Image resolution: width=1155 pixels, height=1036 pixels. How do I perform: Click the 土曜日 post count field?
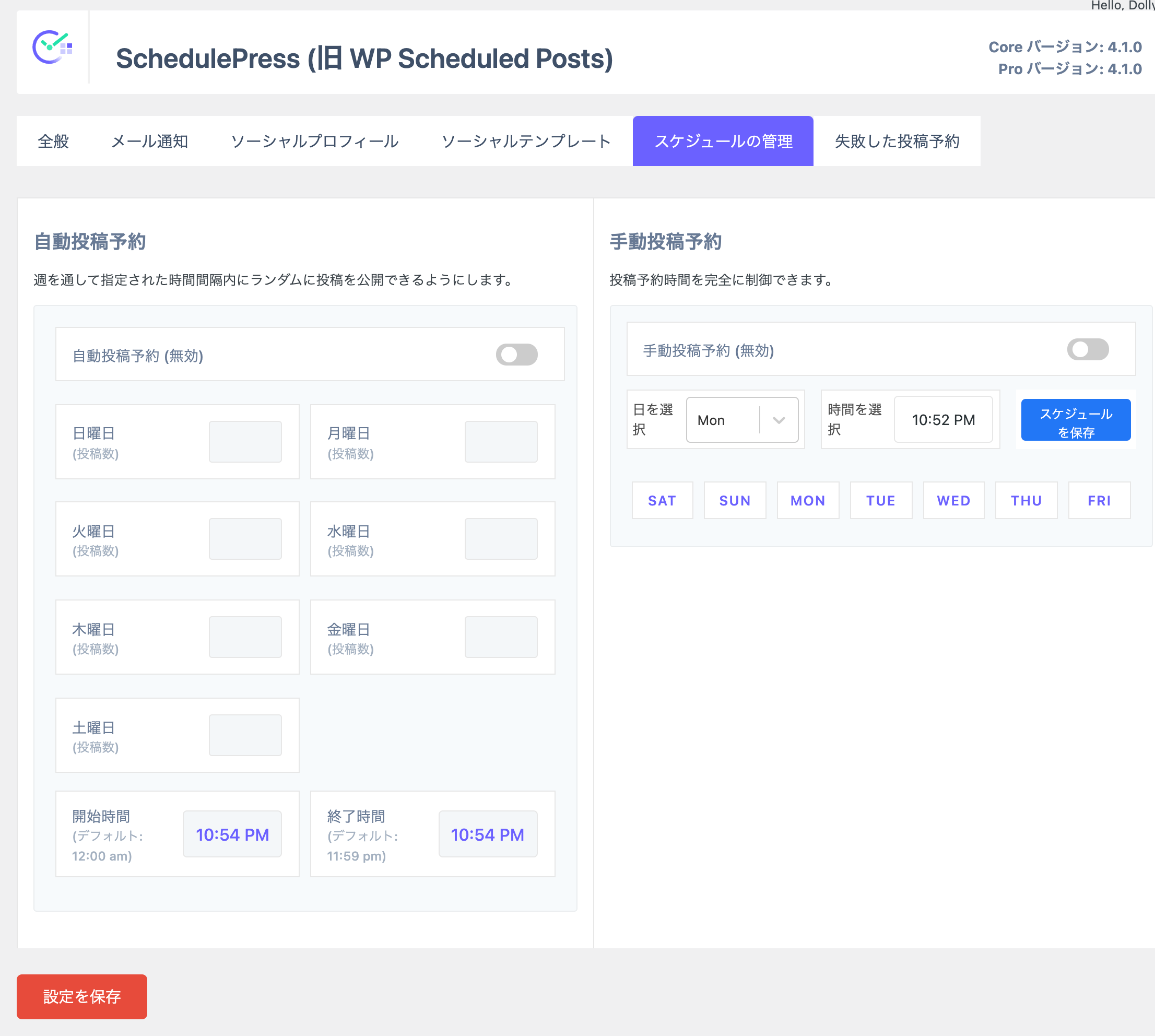coord(245,735)
